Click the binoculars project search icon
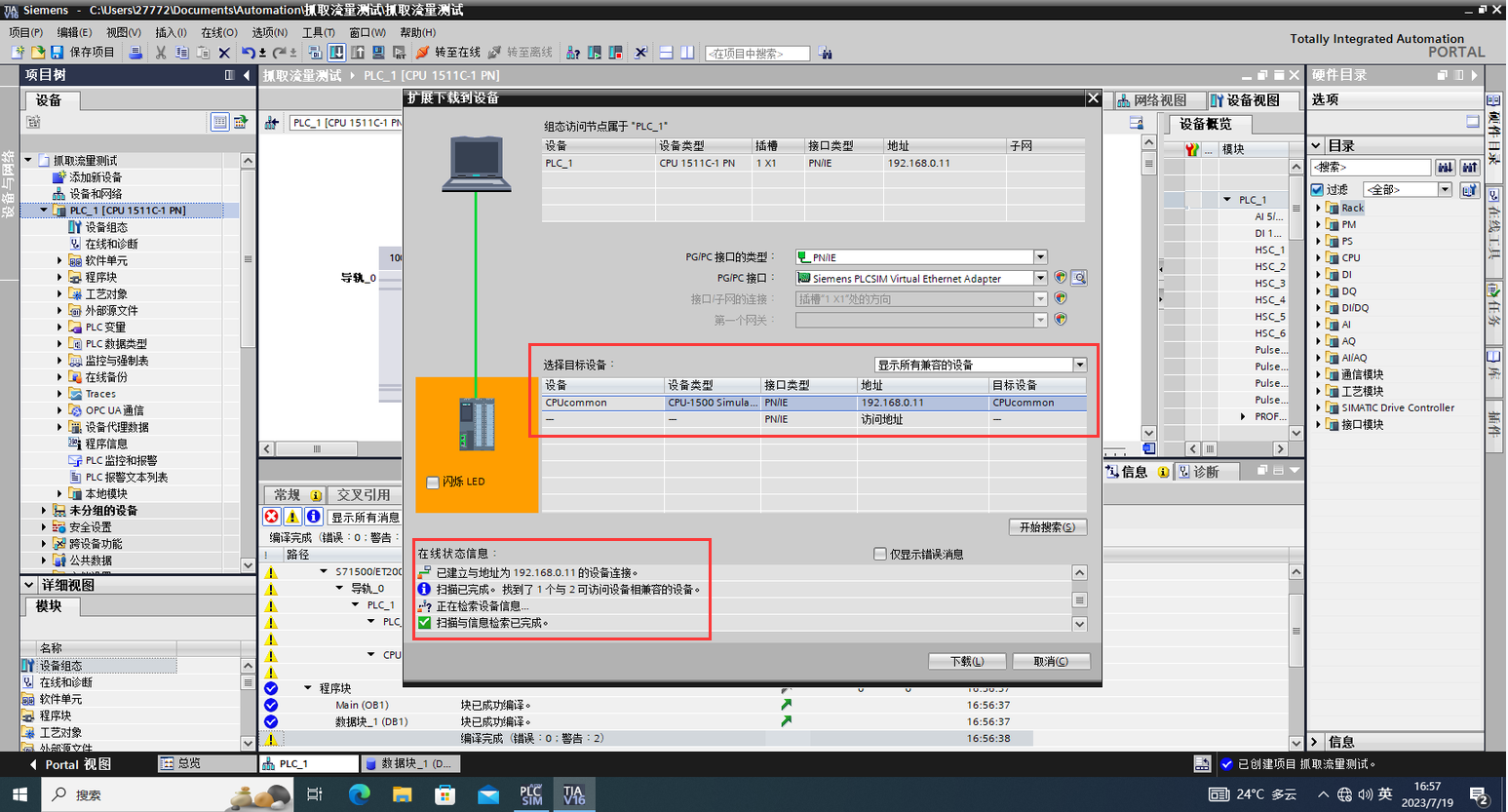1508x812 pixels. tap(826, 54)
